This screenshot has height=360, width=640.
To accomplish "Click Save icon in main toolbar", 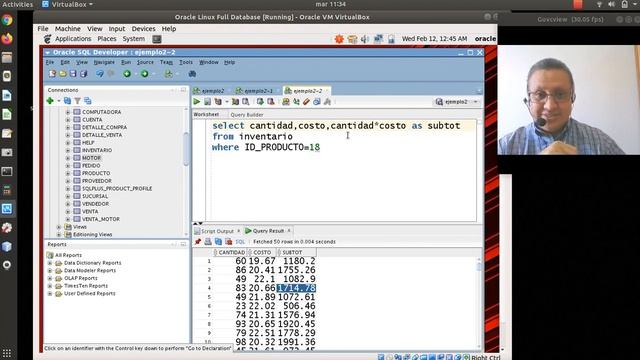I will (x=73, y=73).
